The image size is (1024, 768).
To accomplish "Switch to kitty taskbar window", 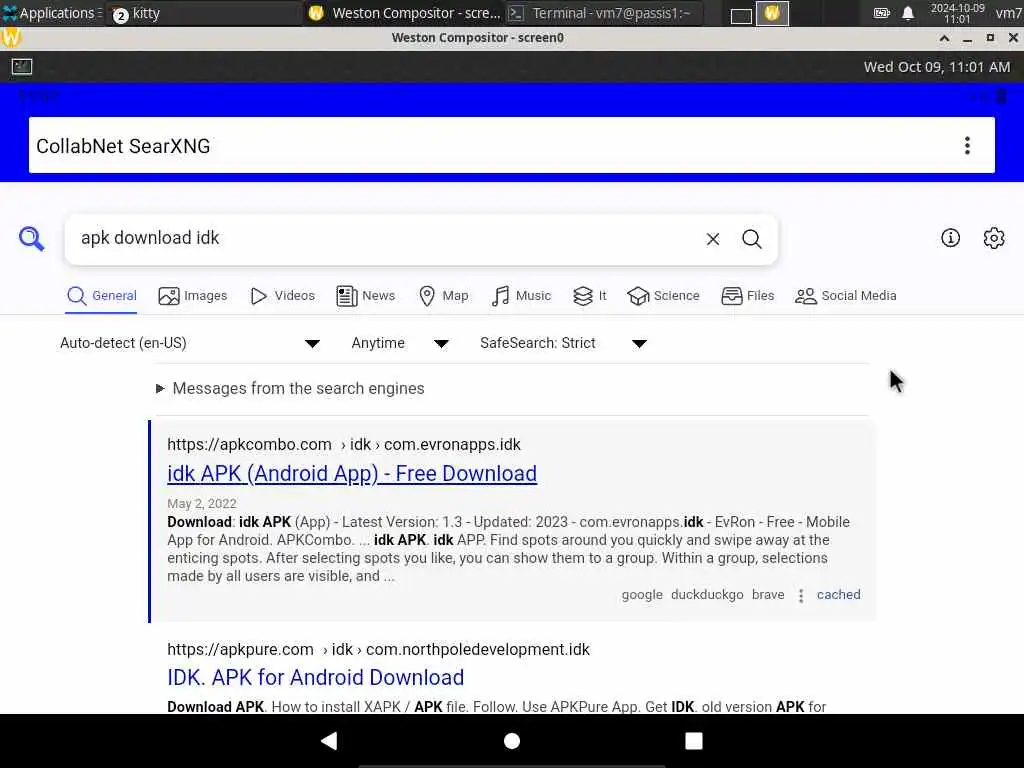I will (x=202, y=13).
